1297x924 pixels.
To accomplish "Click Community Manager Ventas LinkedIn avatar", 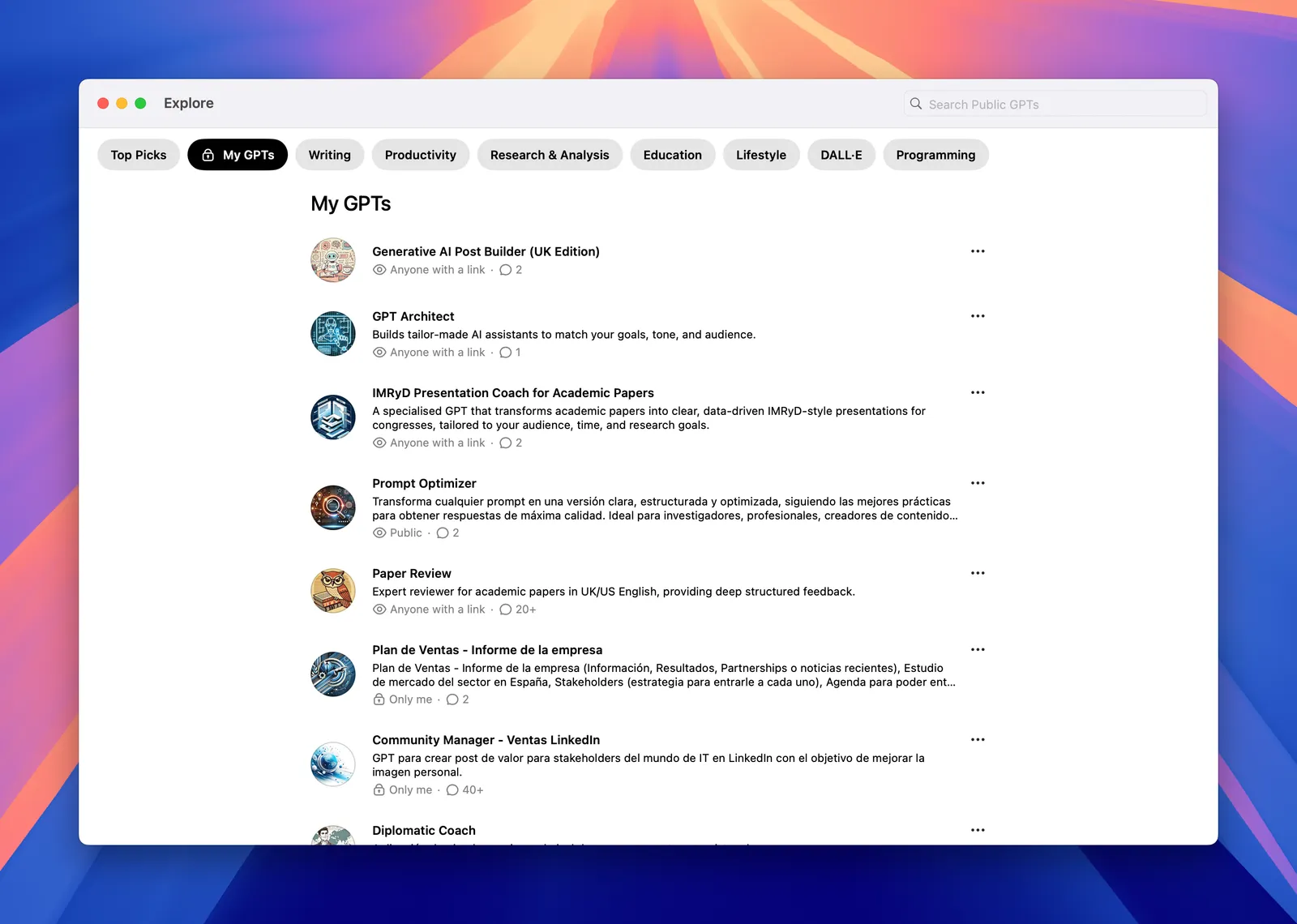I will tap(333, 764).
